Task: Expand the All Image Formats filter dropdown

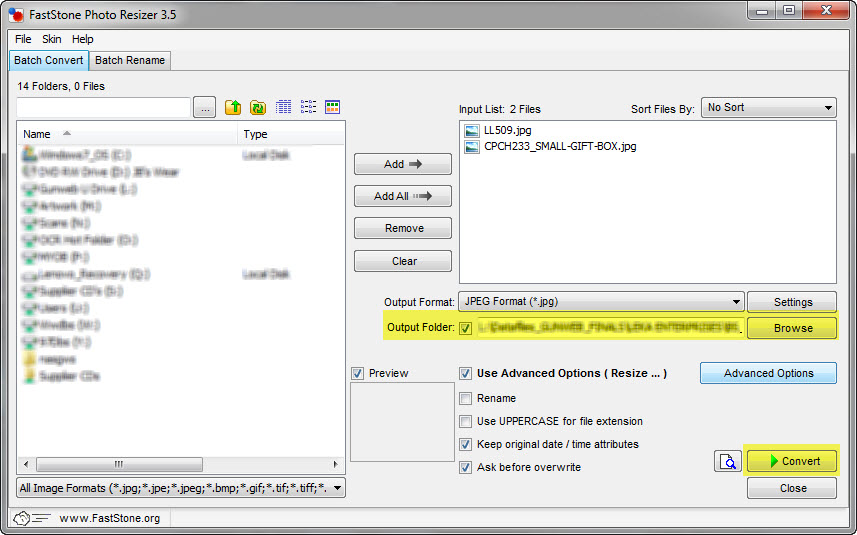Action: tap(181, 488)
